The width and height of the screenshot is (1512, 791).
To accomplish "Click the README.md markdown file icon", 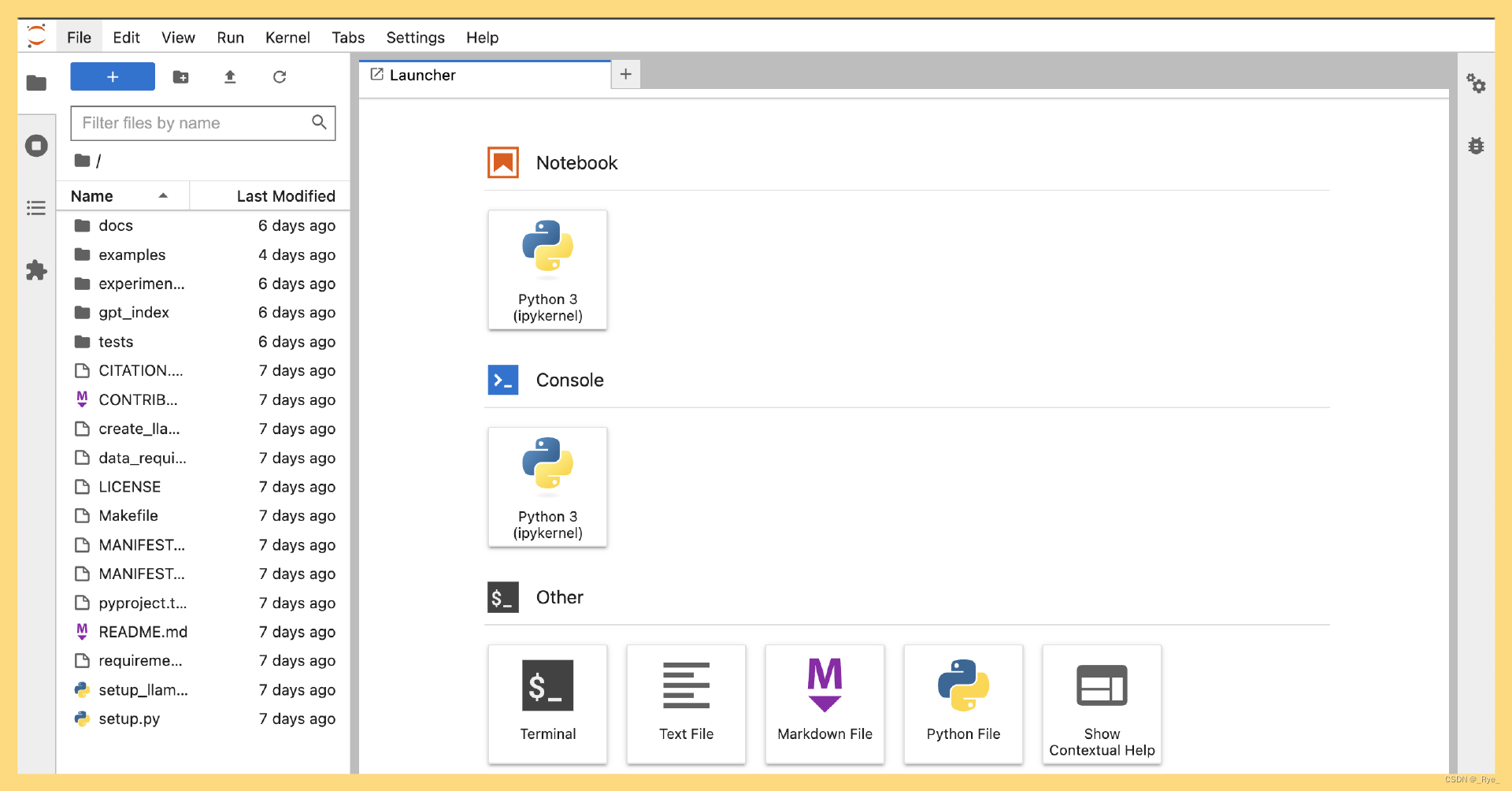I will click(82, 632).
